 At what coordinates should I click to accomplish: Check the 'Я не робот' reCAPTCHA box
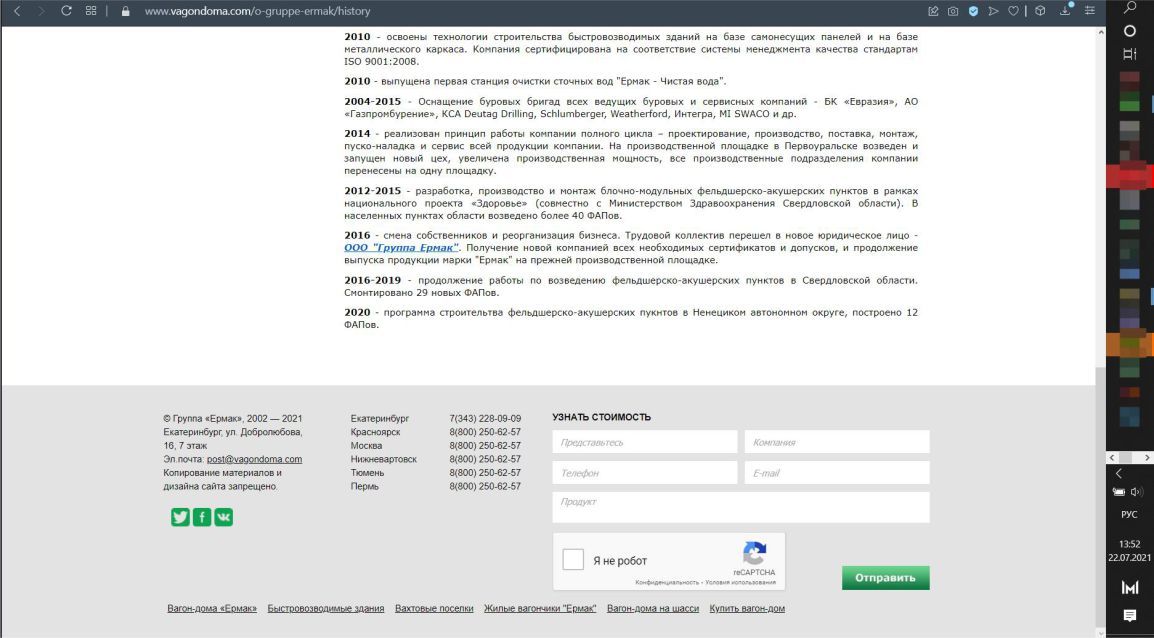[x=573, y=560]
